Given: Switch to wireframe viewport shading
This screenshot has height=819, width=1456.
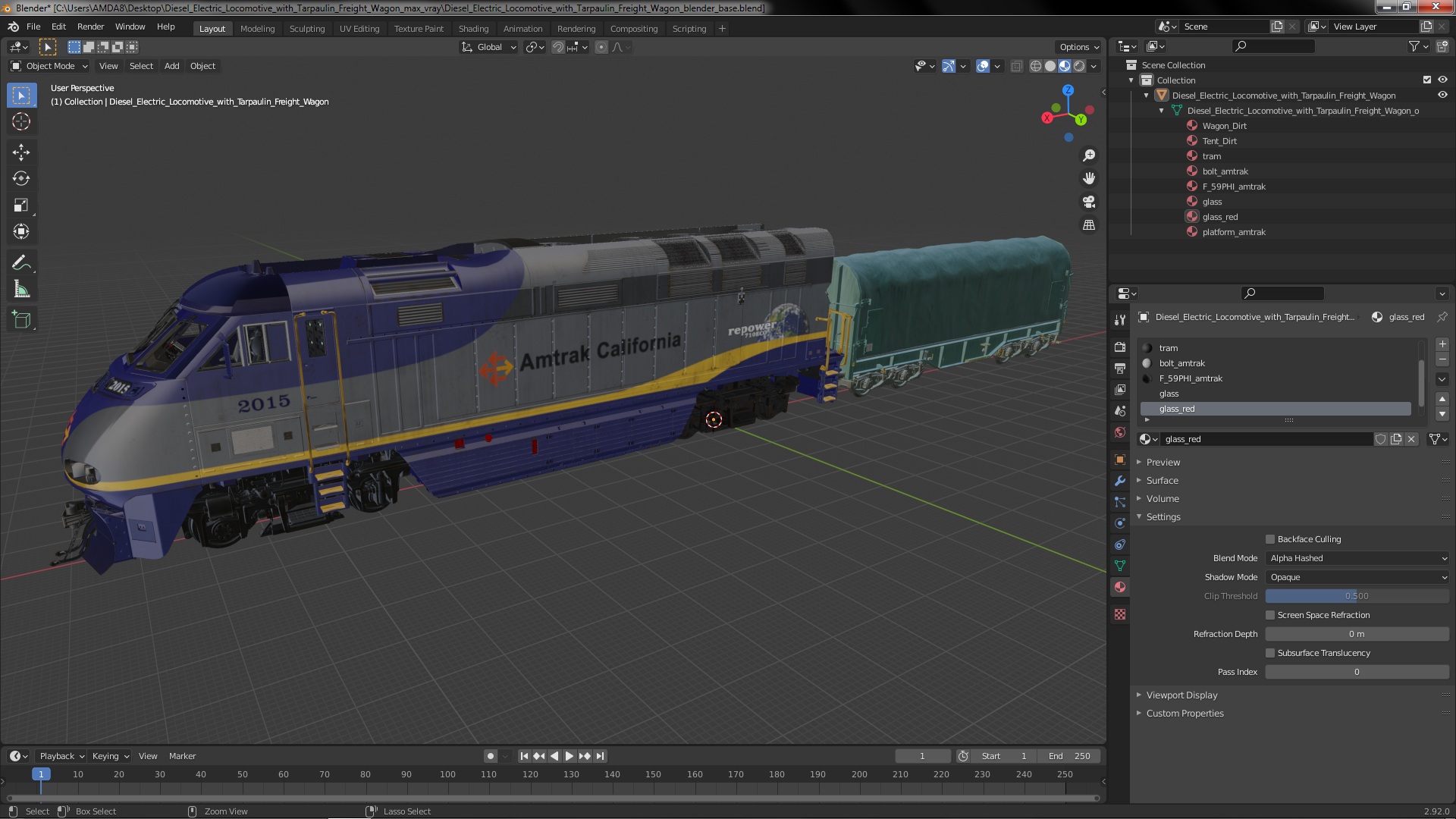Looking at the screenshot, I should [1036, 66].
